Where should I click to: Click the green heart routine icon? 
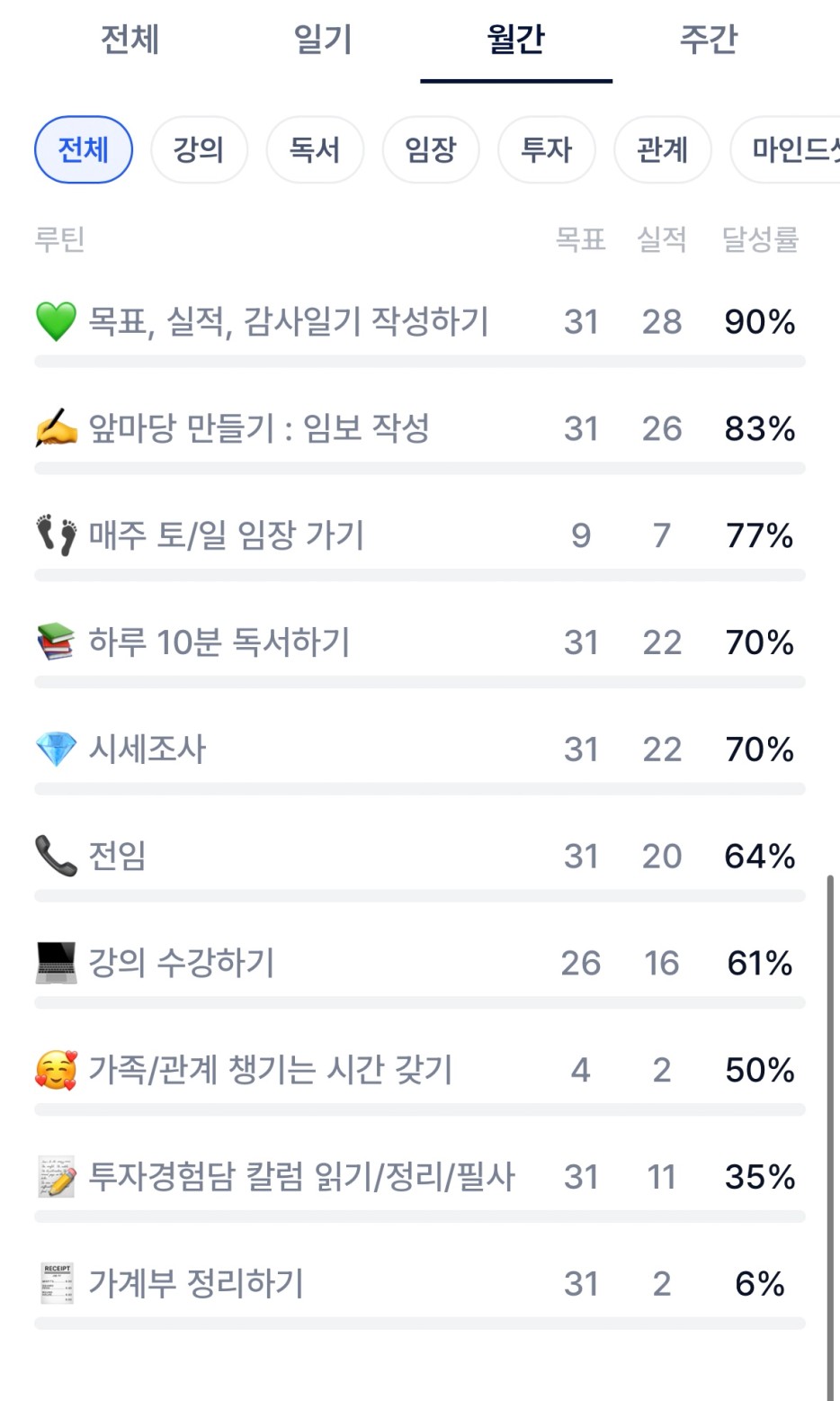[x=56, y=322]
